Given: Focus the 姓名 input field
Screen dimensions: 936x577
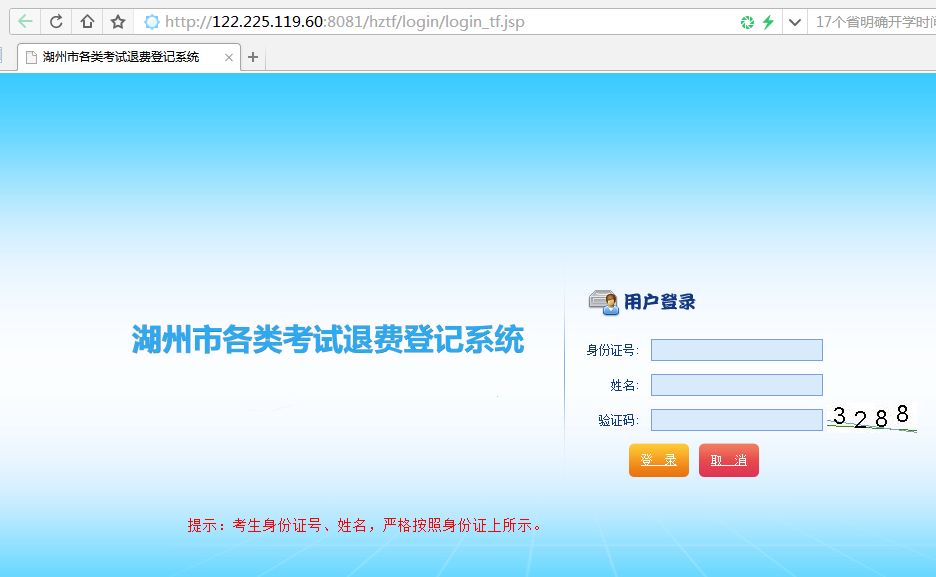Looking at the screenshot, I should click(x=736, y=385).
